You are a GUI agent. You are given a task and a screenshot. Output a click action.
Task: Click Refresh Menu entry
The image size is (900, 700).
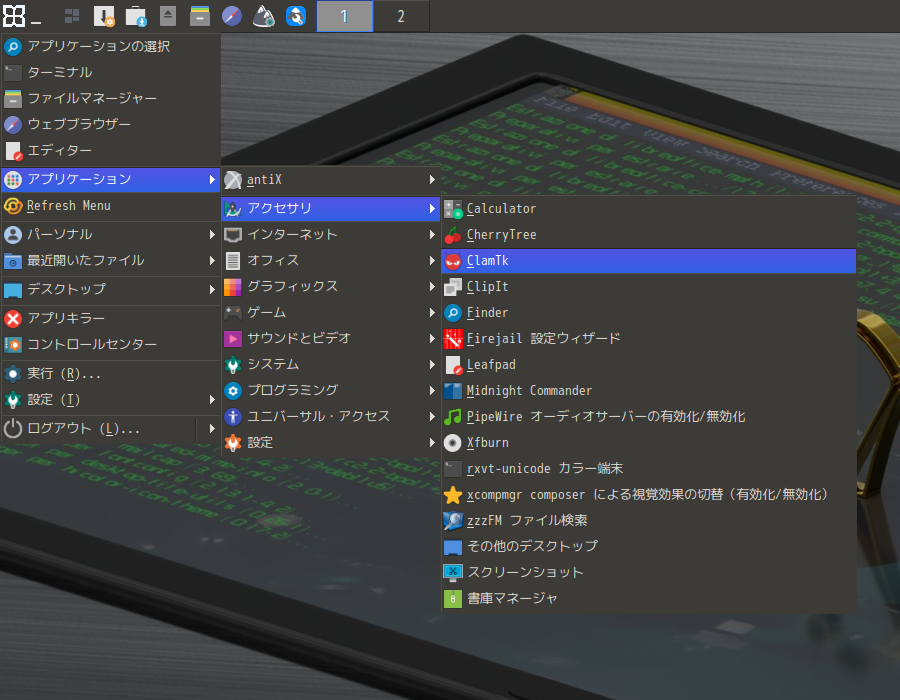pyautogui.click(x=111, y=205)
